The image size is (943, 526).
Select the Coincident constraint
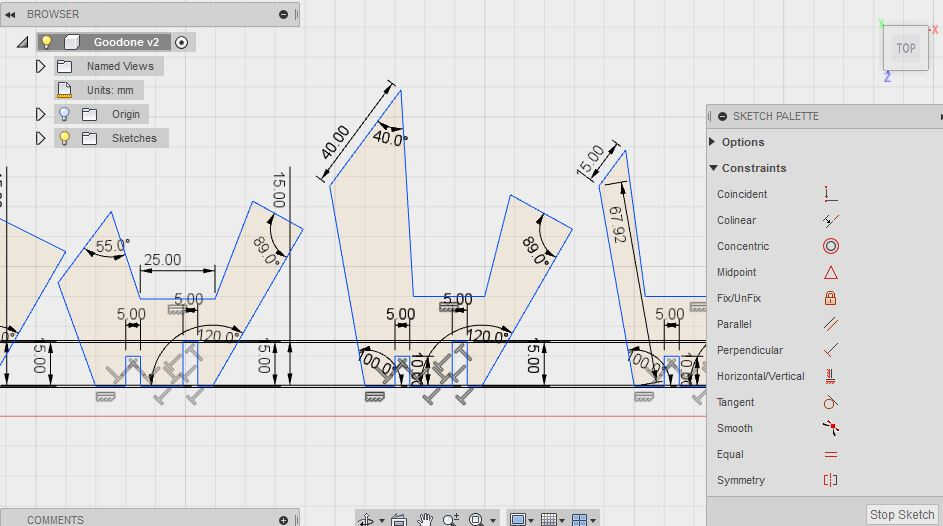tap(831, 194)
